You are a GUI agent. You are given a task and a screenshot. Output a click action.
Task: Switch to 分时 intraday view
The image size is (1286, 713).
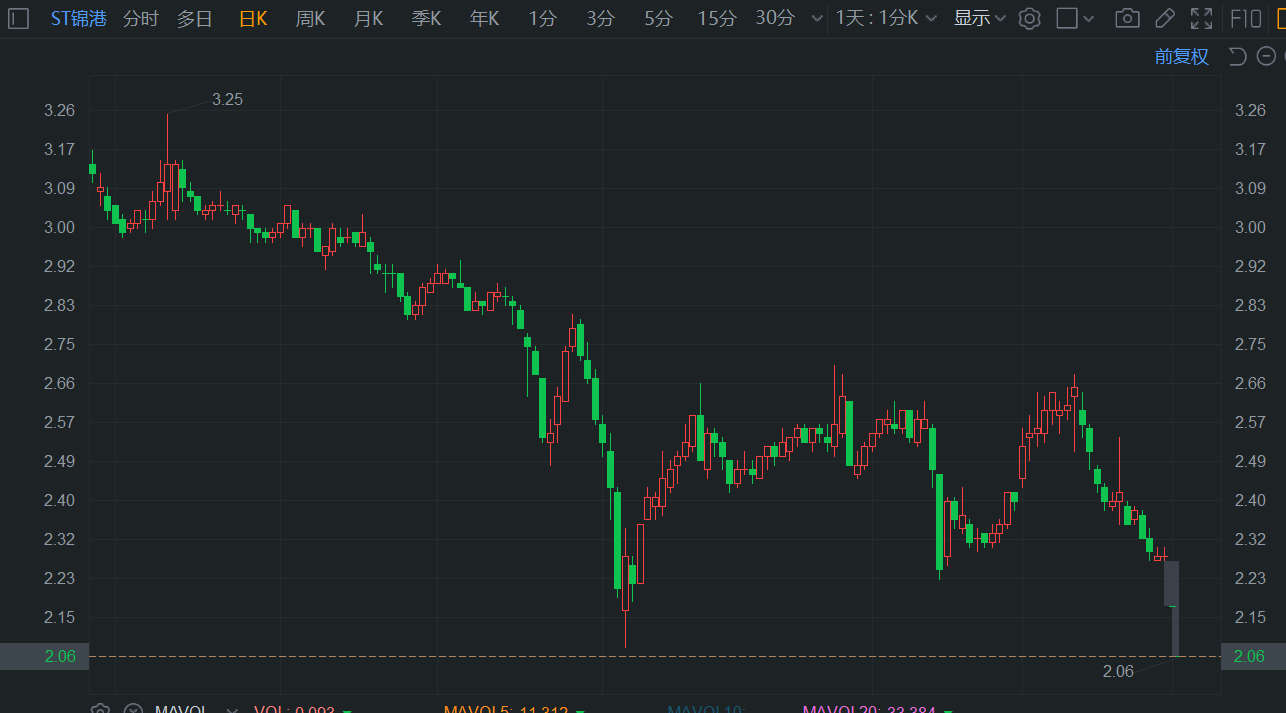pos(141,18)
